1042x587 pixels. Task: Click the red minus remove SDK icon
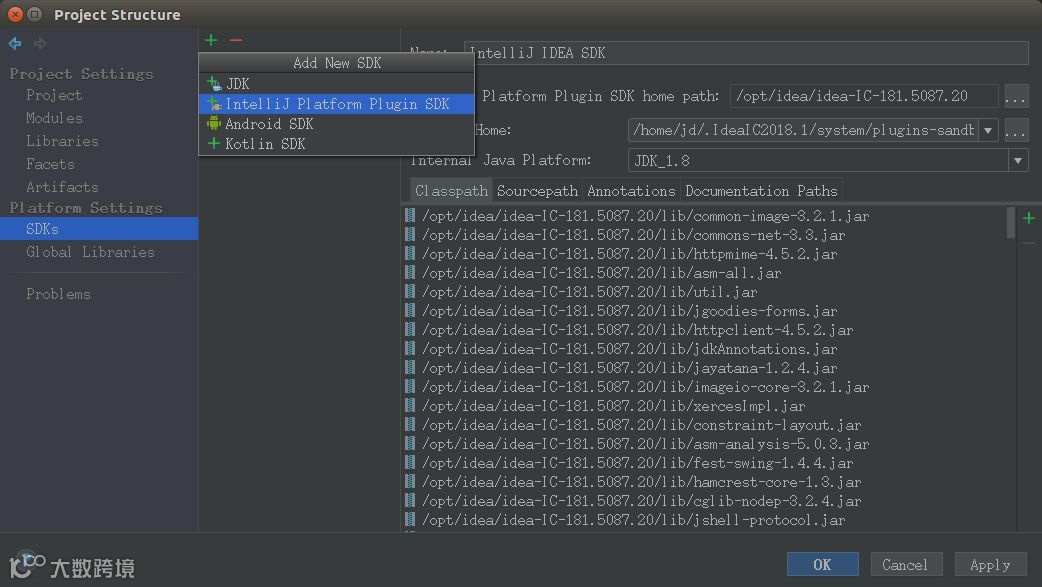[236, 41]
